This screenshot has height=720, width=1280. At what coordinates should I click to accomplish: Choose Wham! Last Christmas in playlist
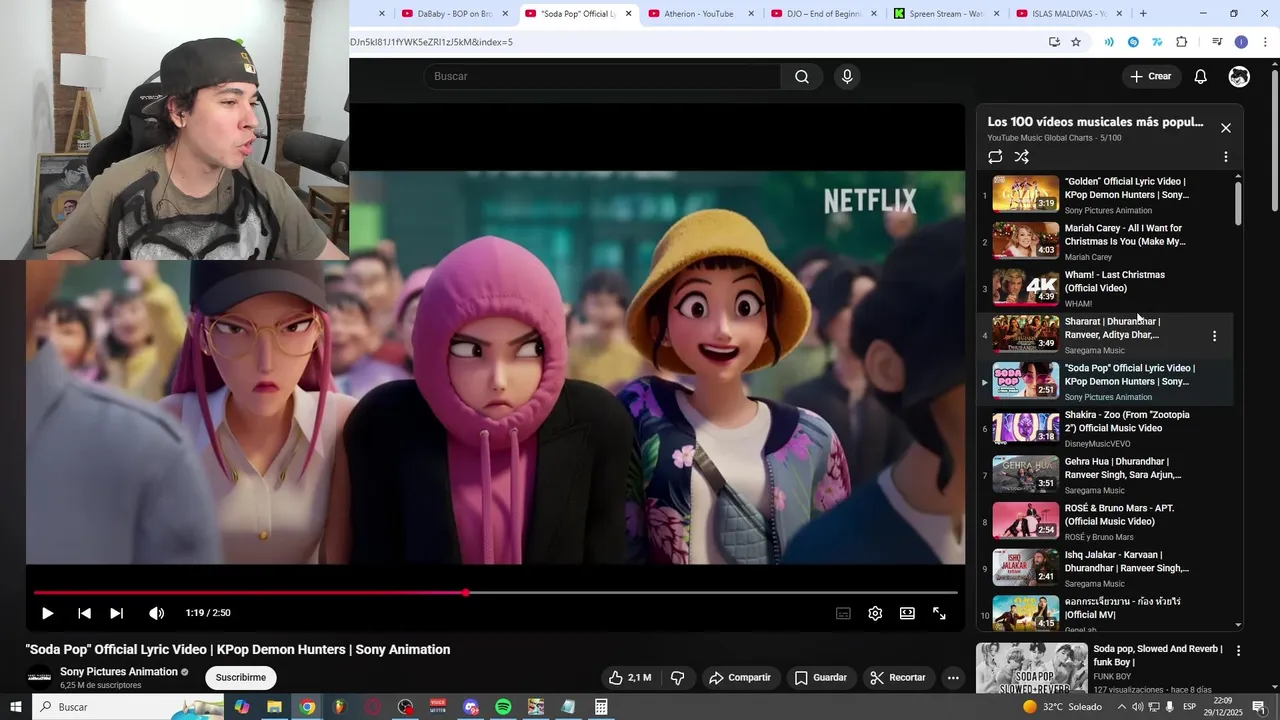click(1105, 289)
